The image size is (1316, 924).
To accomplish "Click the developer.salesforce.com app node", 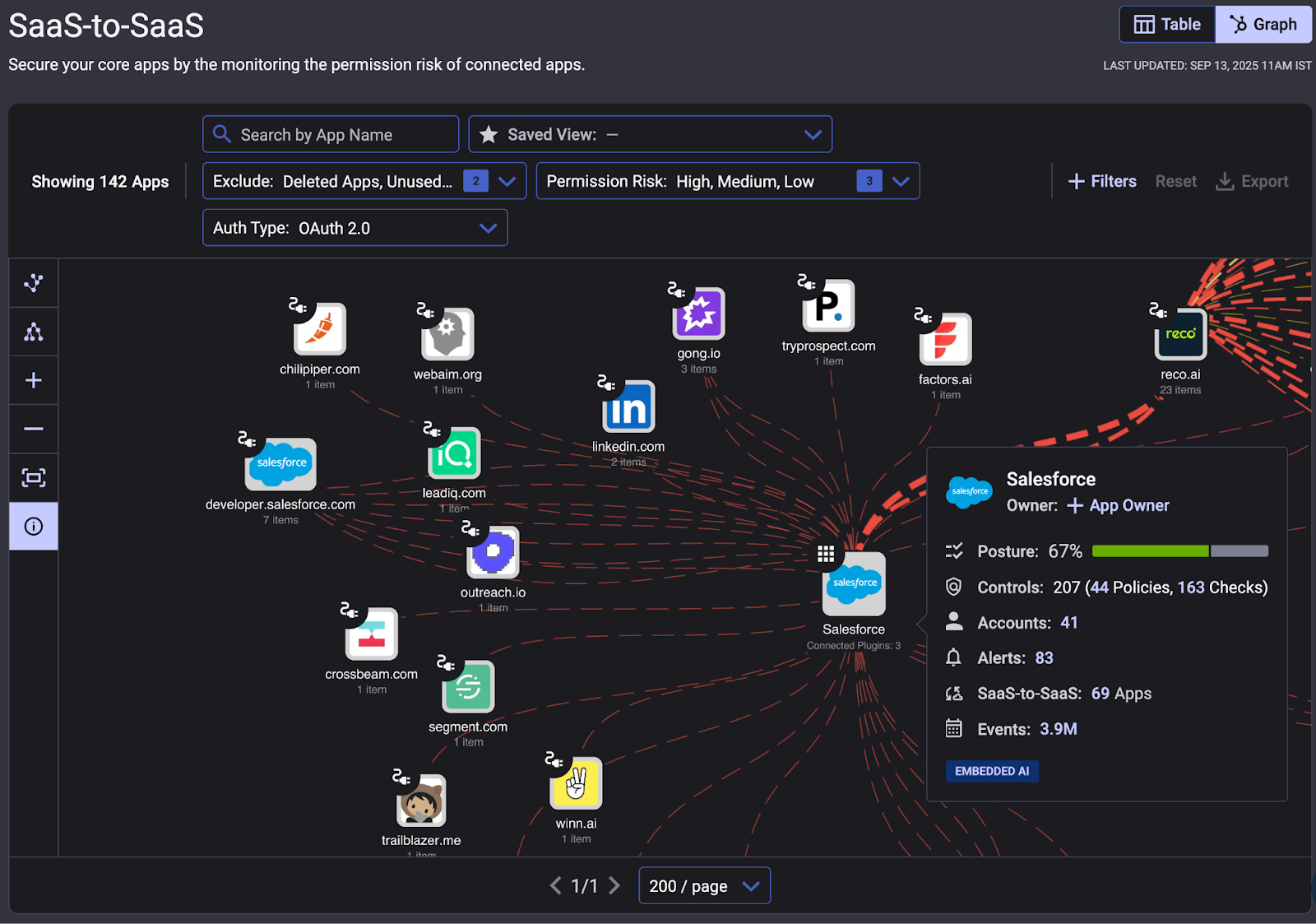I will [x=280, y=464].
